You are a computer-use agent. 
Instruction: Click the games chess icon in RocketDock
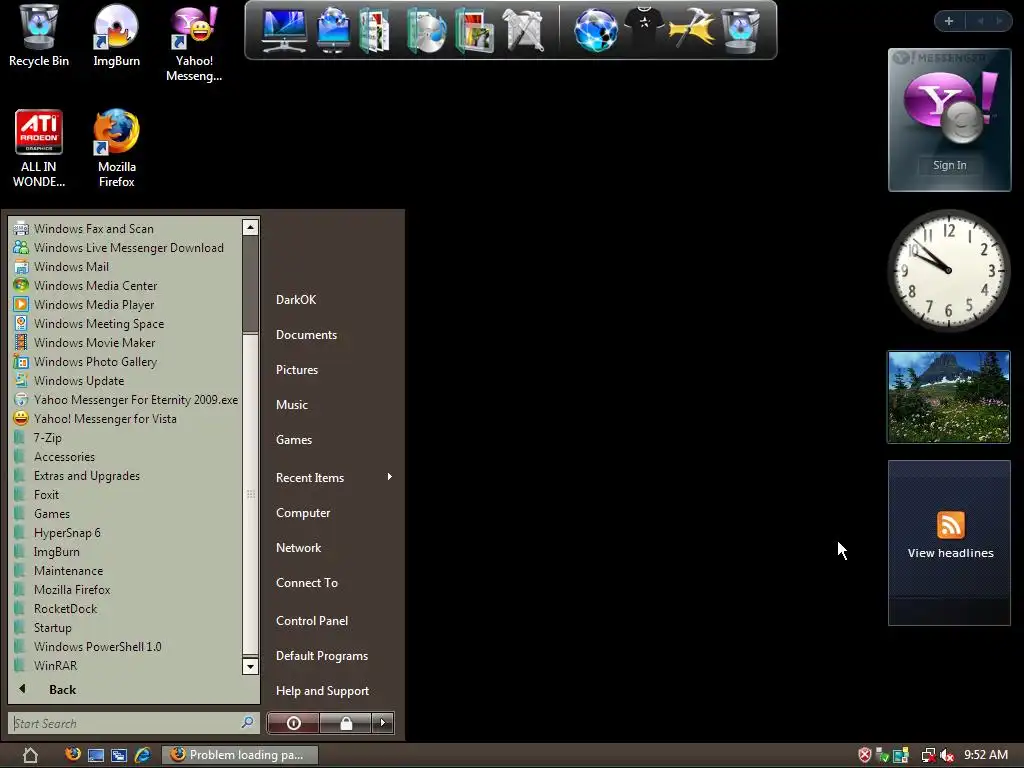[524, 30]
